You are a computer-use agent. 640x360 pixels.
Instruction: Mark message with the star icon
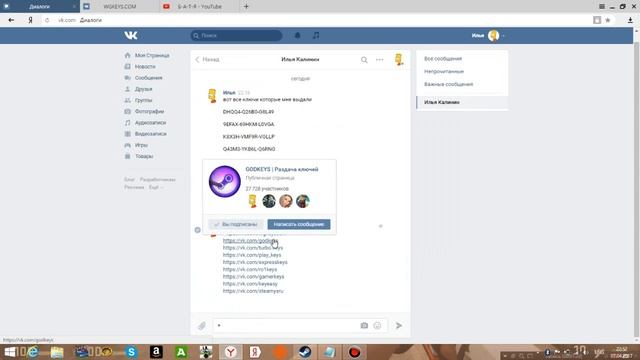pyautogui.click(x=380, y=226)
